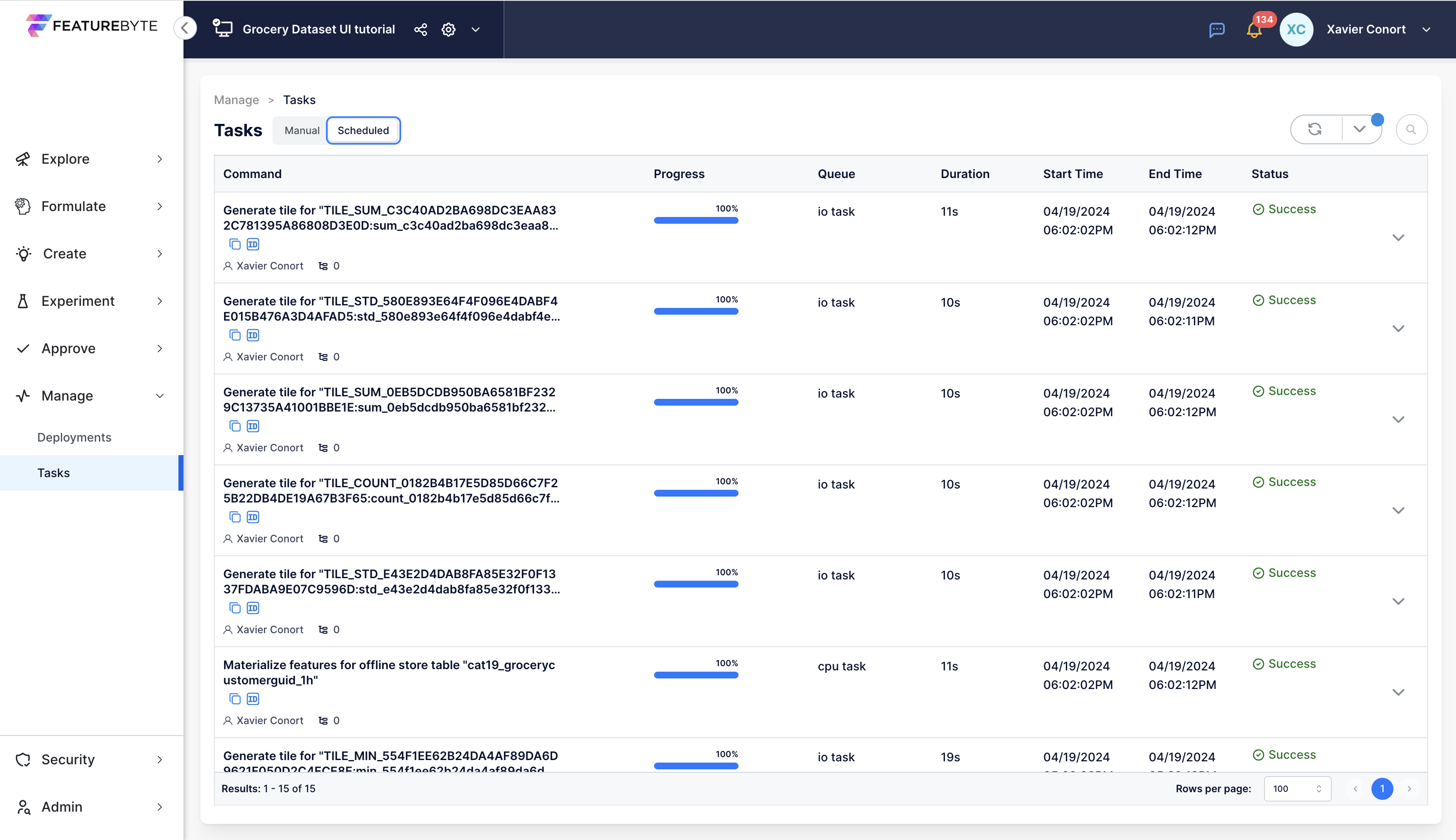Open refresh interval dropdown arrow

[1359, 129]
